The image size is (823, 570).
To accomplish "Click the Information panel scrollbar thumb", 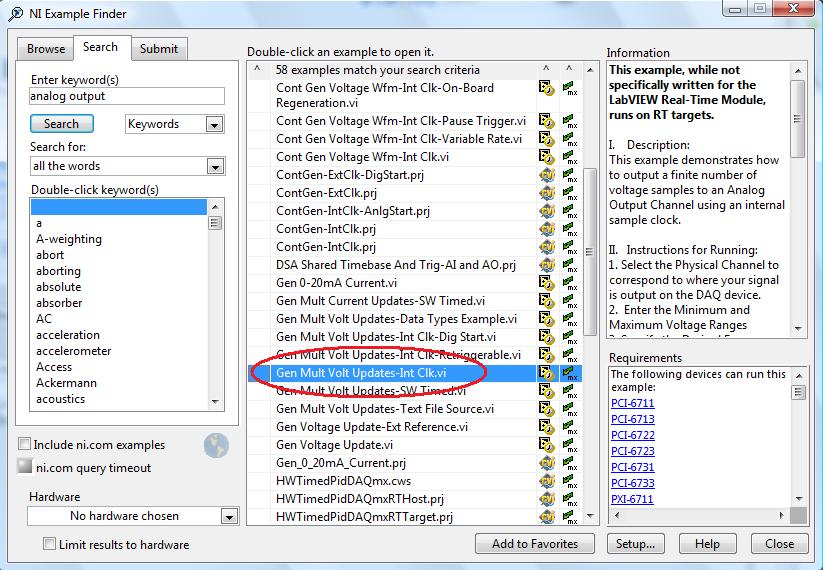I will (798, 119).
